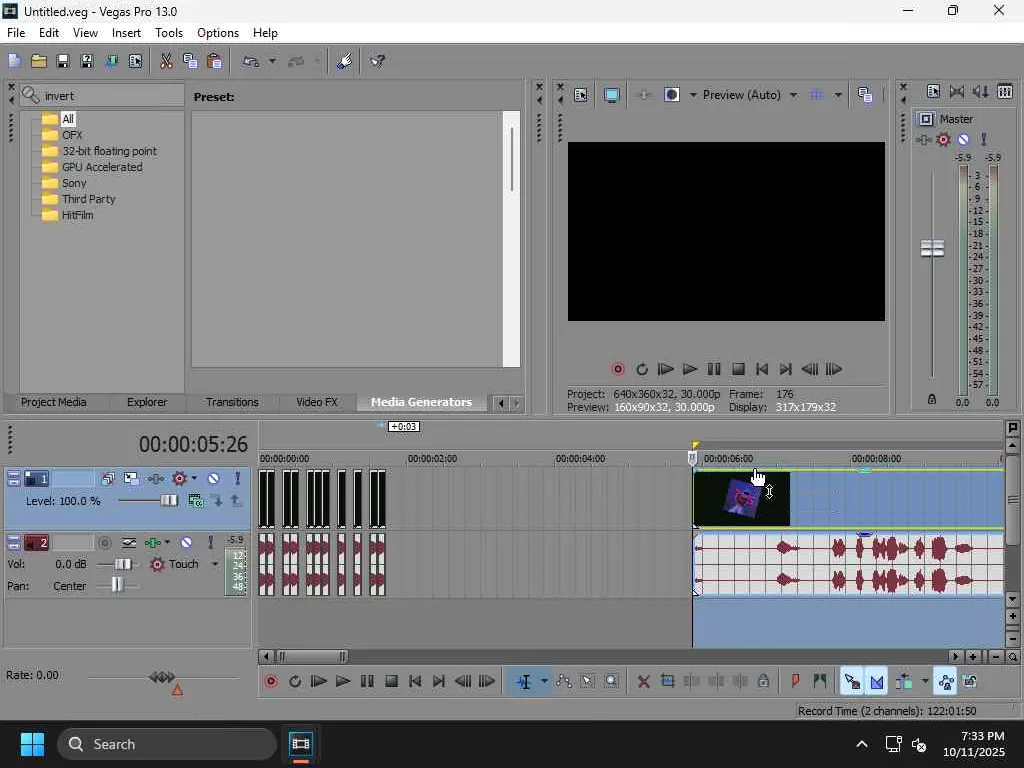Screen dimensions: 1024x768
Task: Open the Auto Ripple dropdown arrow
Action: tap(925, 681)
